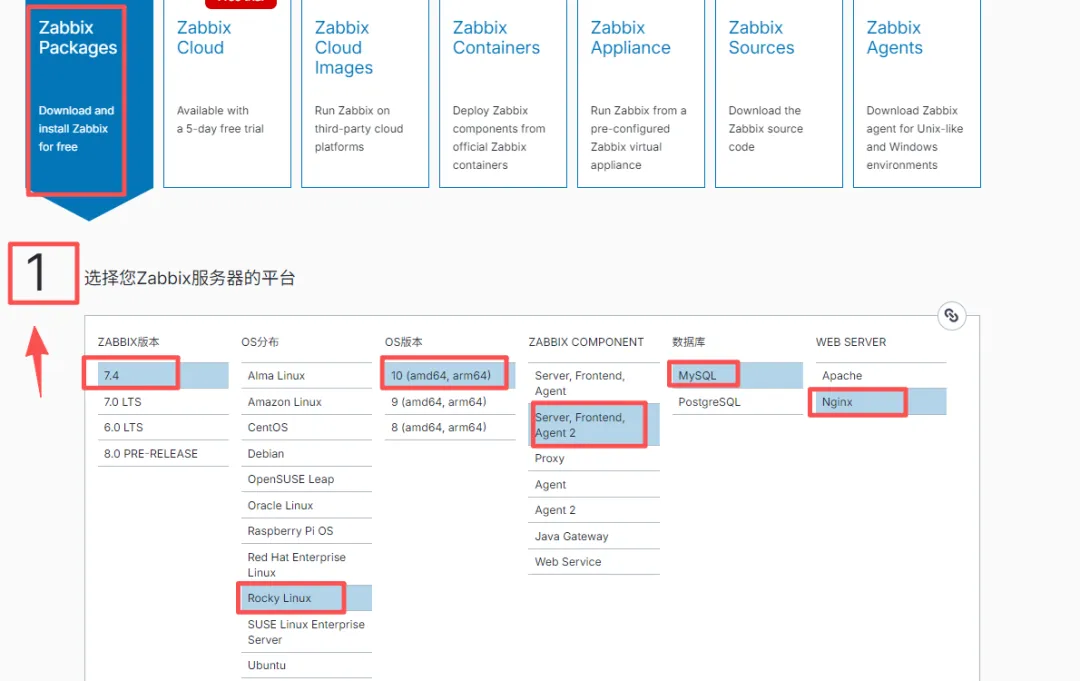Open the Zabbix Appliance tab
Viewport: 1080px width, 681px height.
tap(641, 93)
